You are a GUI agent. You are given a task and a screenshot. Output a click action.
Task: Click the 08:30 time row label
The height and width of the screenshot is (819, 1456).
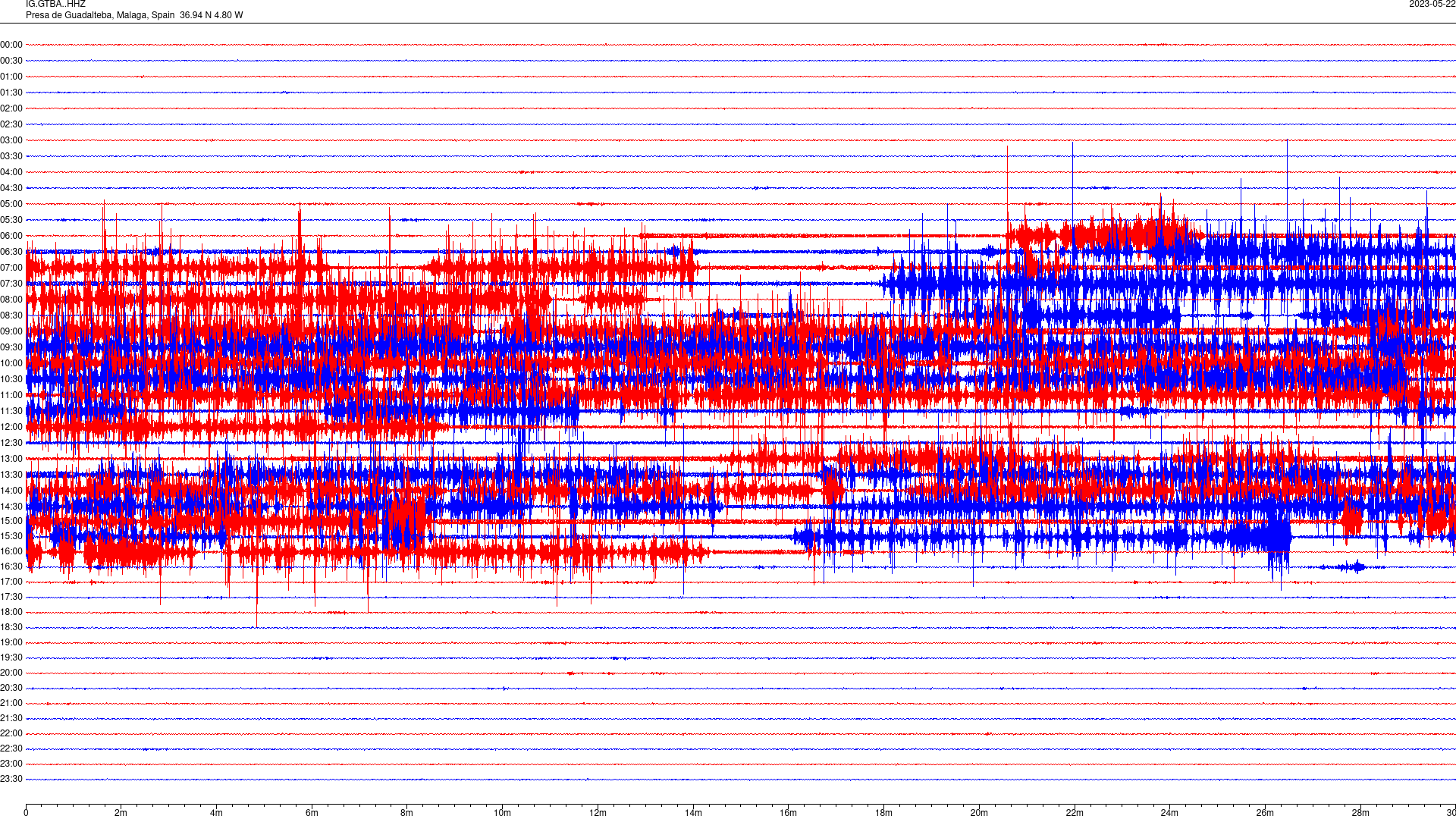pos(11,315)
